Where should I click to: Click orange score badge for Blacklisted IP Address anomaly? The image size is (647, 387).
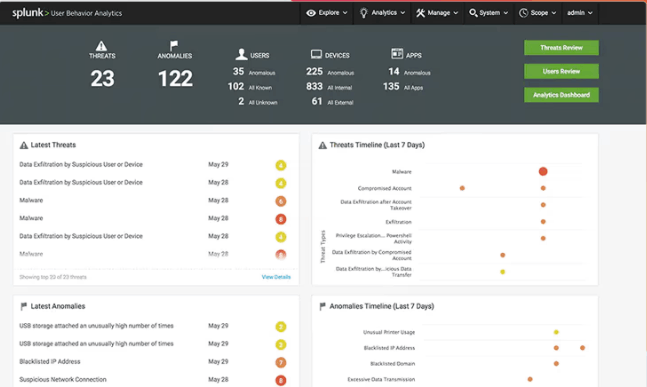[281, 363]
